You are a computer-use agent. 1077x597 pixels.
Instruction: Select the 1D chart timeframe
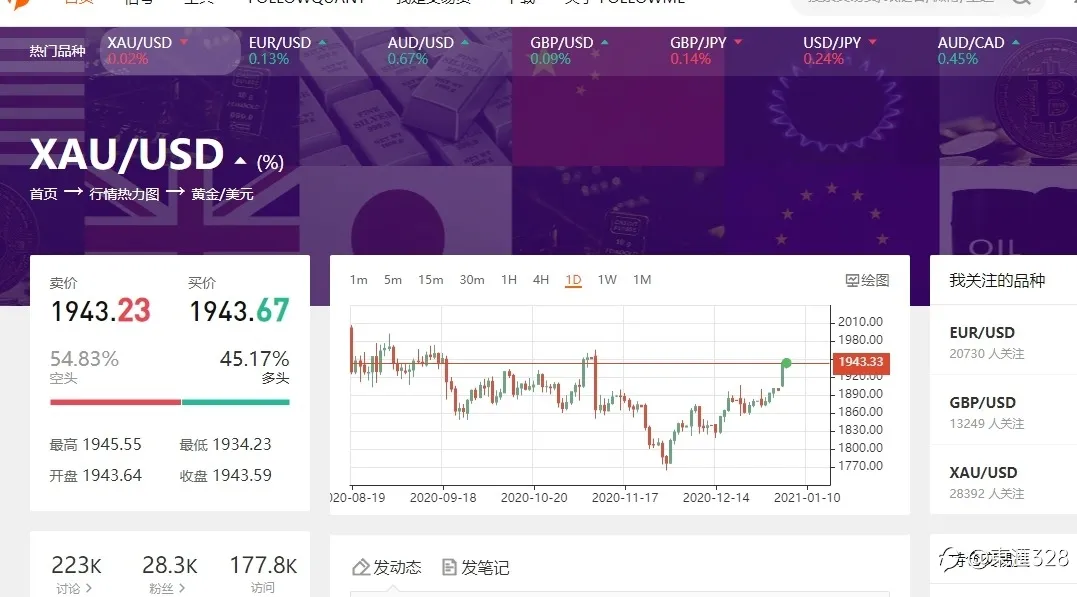coord(573,280)
